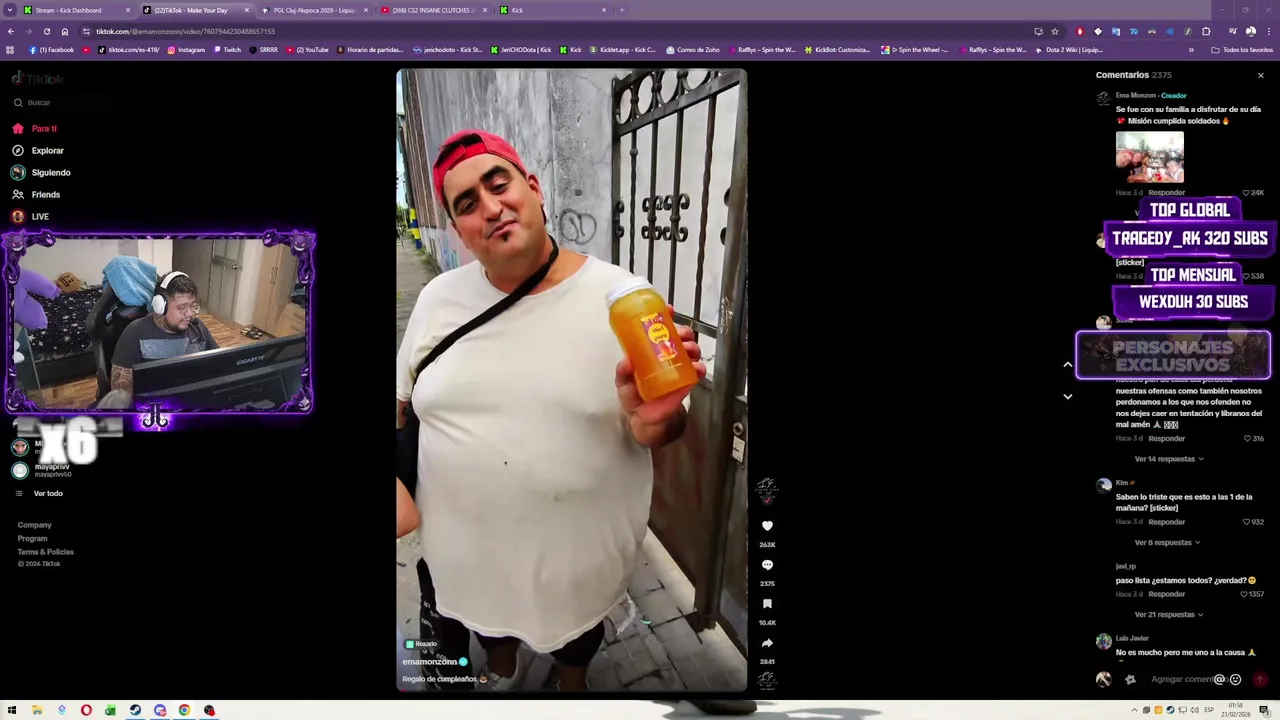Image resolution: width=1280 pixels, height=720 pixels.
Task: Open the browser home page icon
Action: click(x=65, y=31)
